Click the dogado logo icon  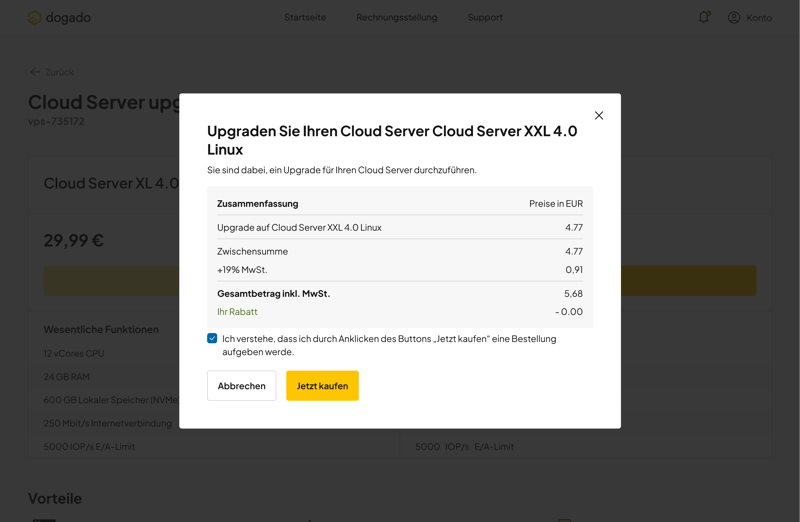(34, 18)
